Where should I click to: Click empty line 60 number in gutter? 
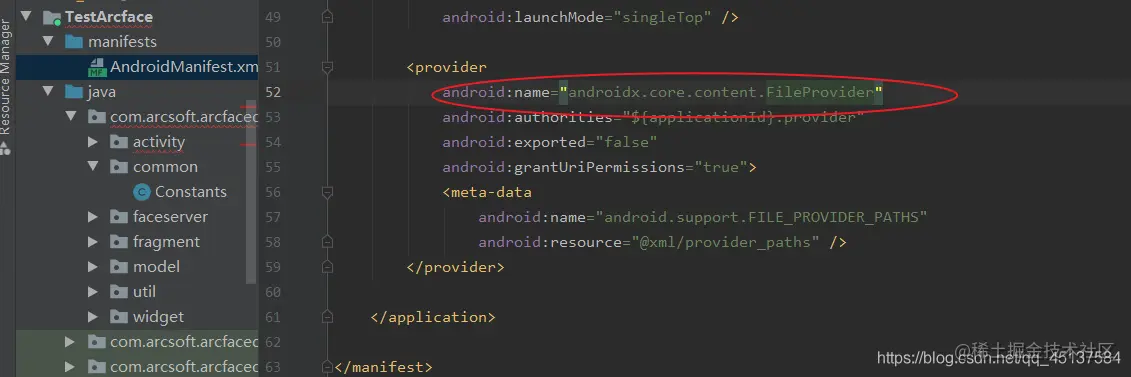(273, 292)
